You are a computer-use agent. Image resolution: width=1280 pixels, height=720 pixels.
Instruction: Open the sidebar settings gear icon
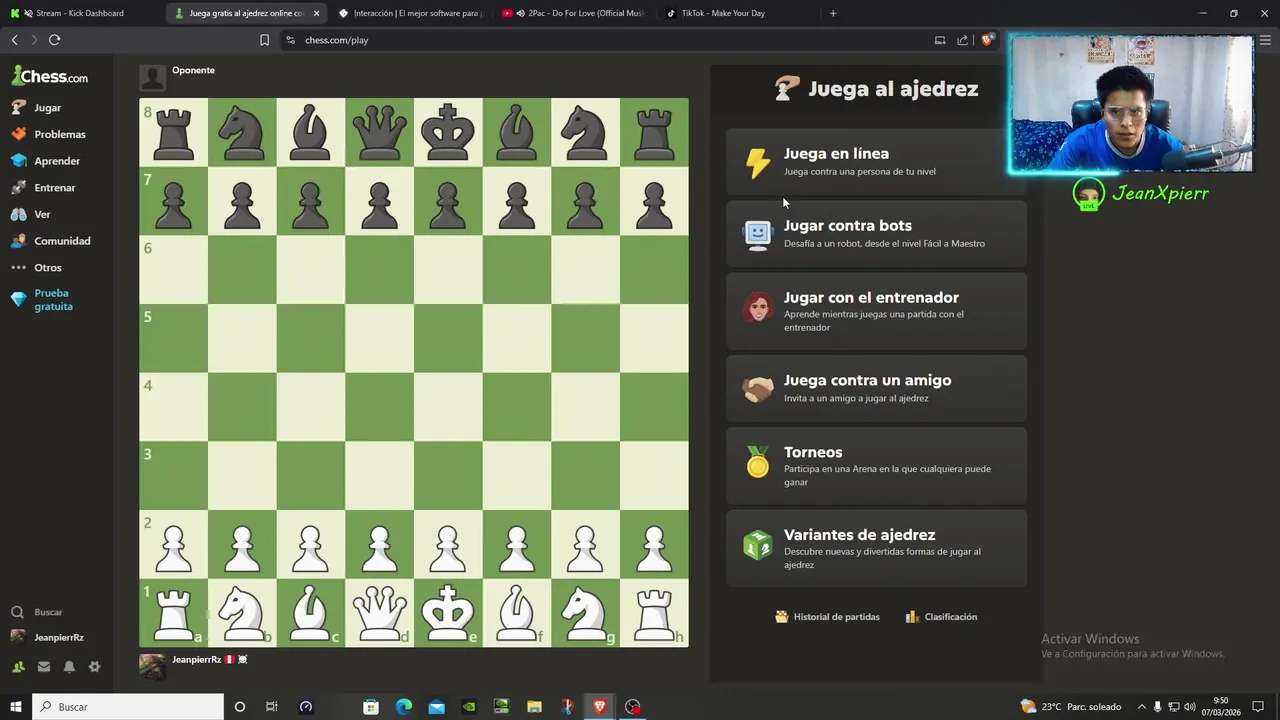(x=95, y=667)
